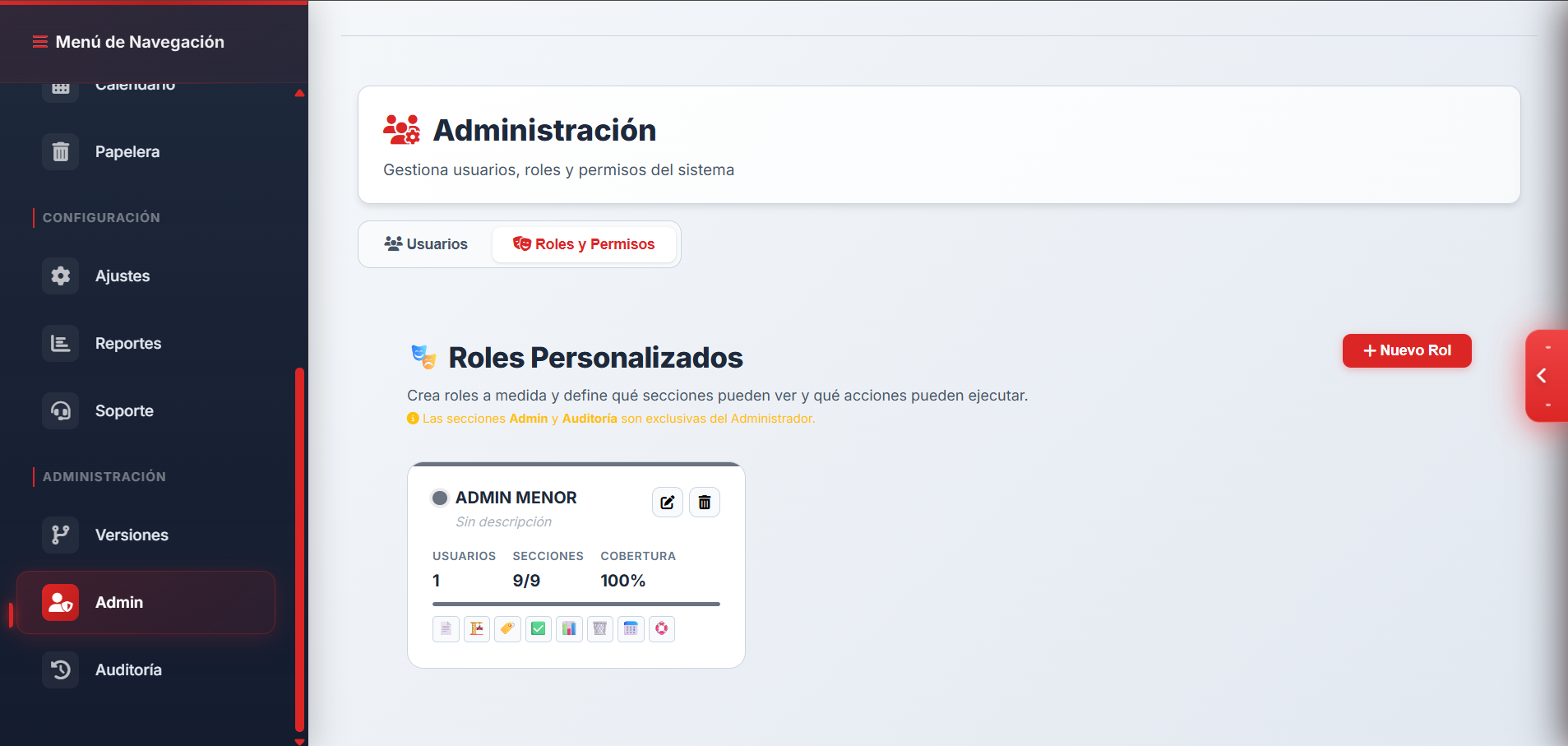Click the theater masks icon by Roles Personalizados
Image resolution: width=1568 pixels, height=746 pixels.
(423, 357)
